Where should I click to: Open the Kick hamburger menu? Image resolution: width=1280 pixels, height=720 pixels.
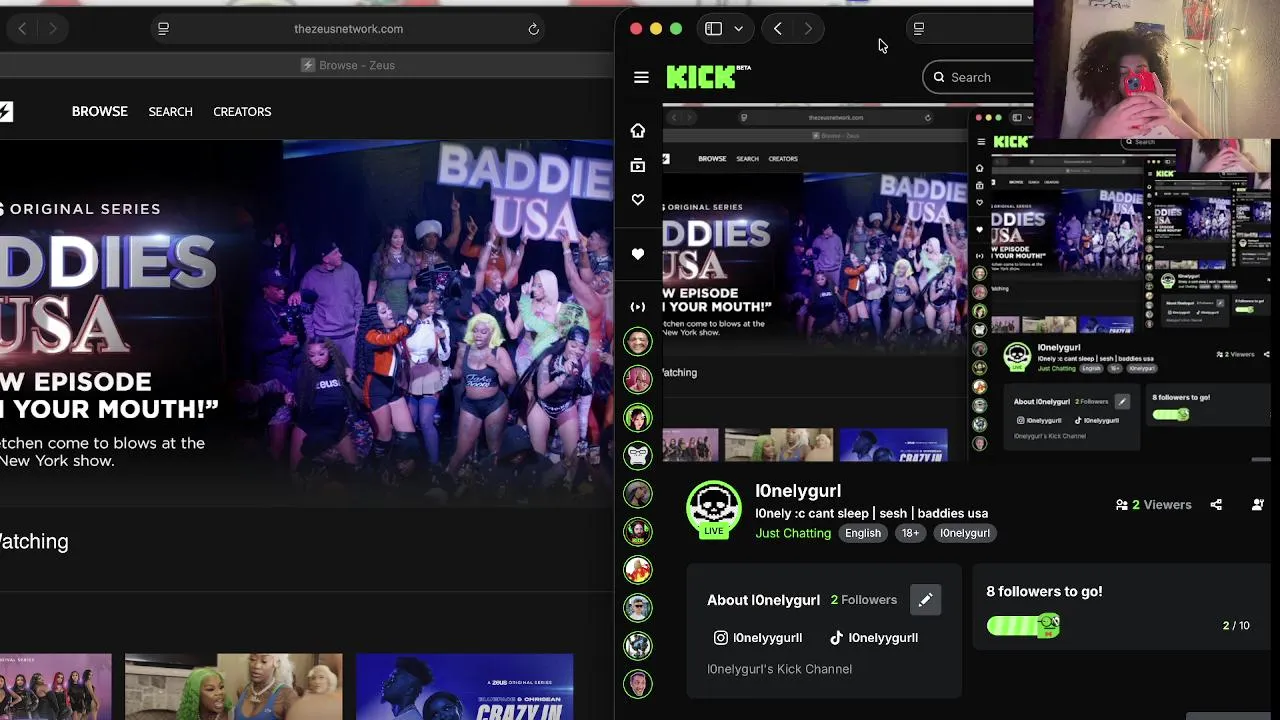tap(641, 77)
